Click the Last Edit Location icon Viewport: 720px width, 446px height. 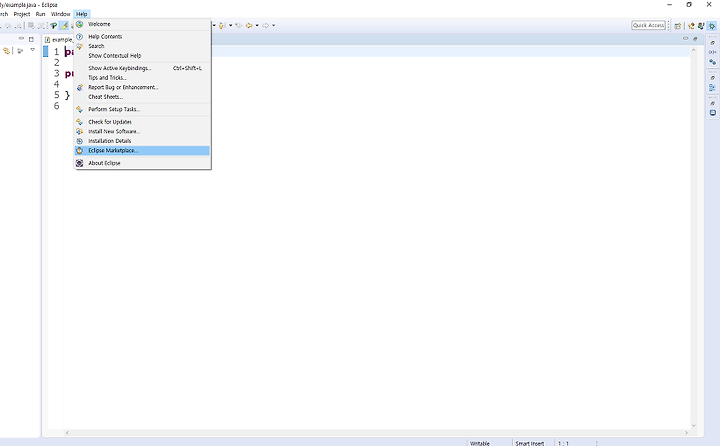point(239,26)
